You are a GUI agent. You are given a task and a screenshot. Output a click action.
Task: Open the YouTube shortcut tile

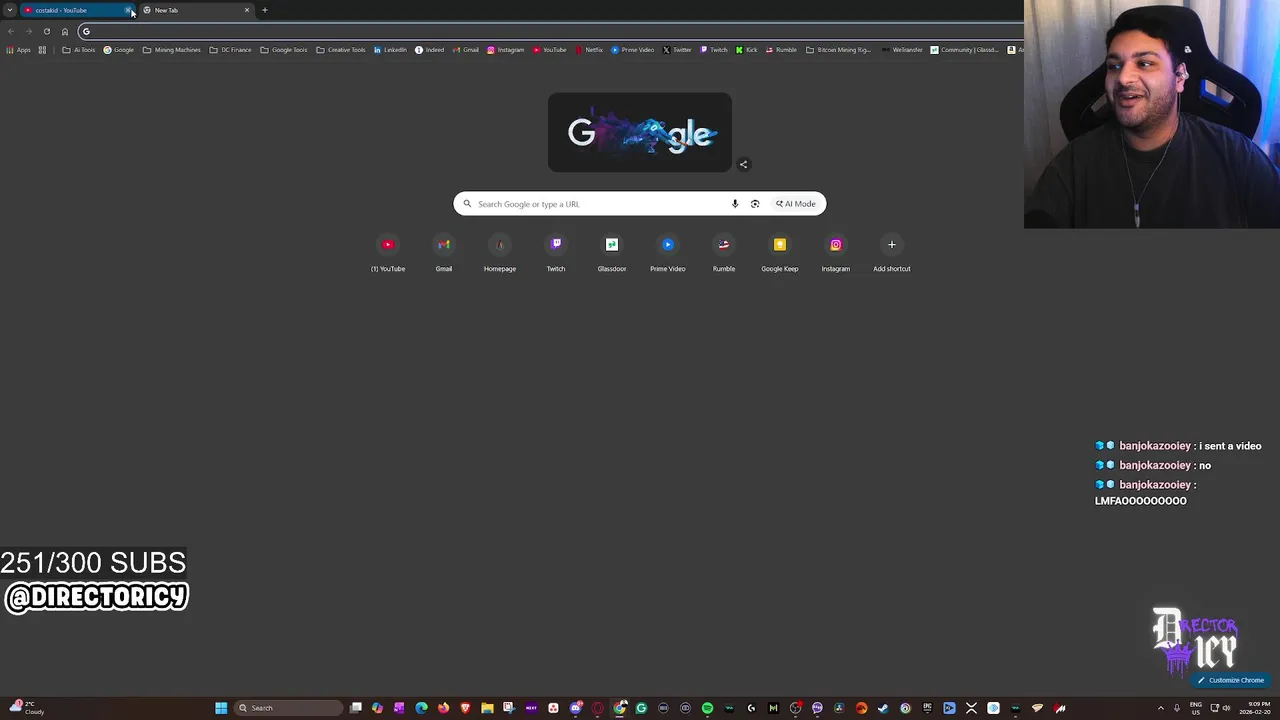click(388, 253)
